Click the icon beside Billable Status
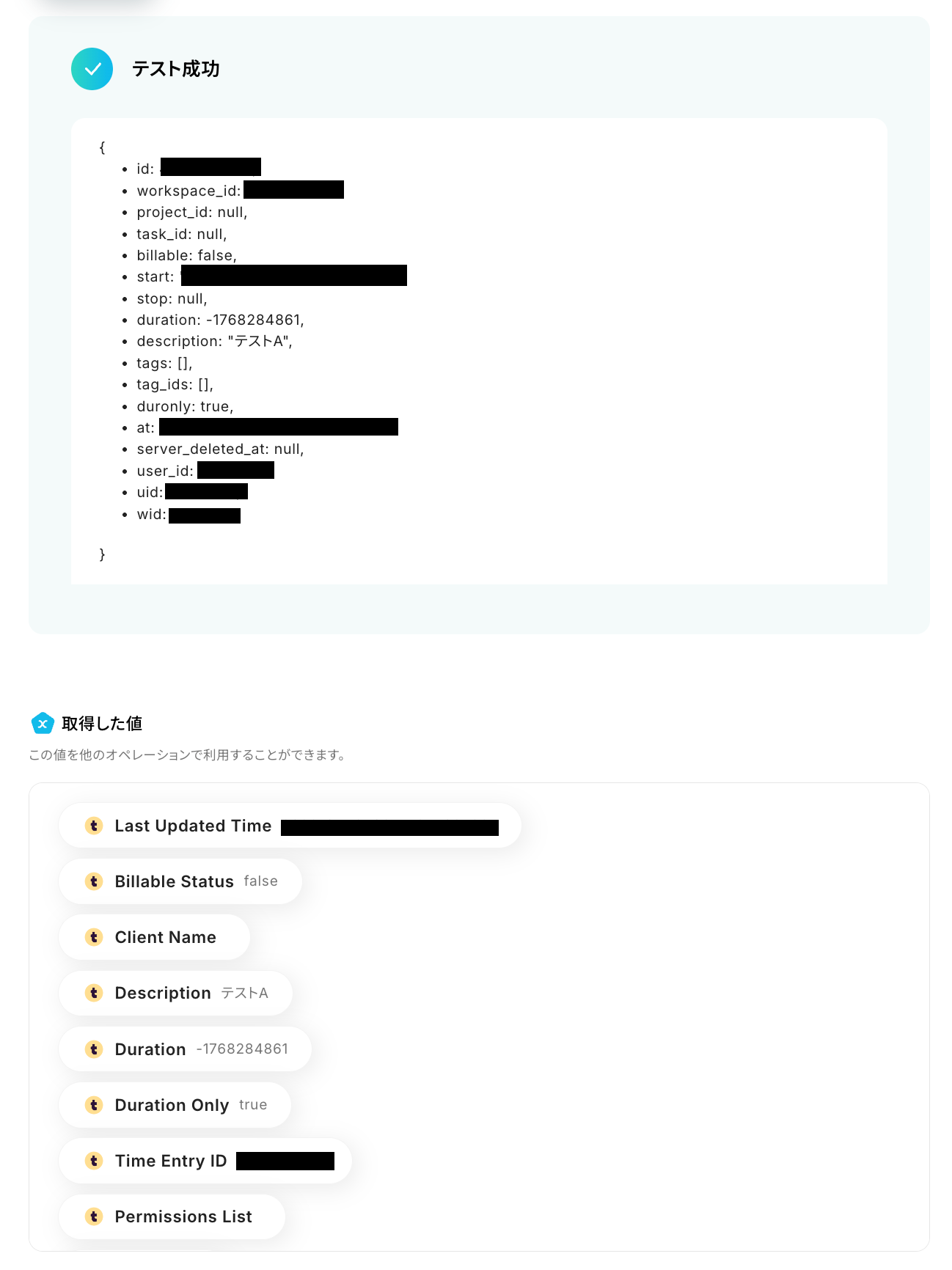This screenshot has height=1270, width=952. point(94,881)
